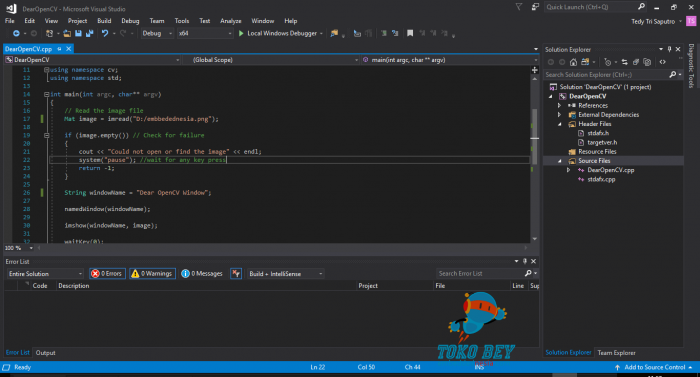Expand the References node
700x377 pixels.
pyautogui.click(x=559, y=106)
